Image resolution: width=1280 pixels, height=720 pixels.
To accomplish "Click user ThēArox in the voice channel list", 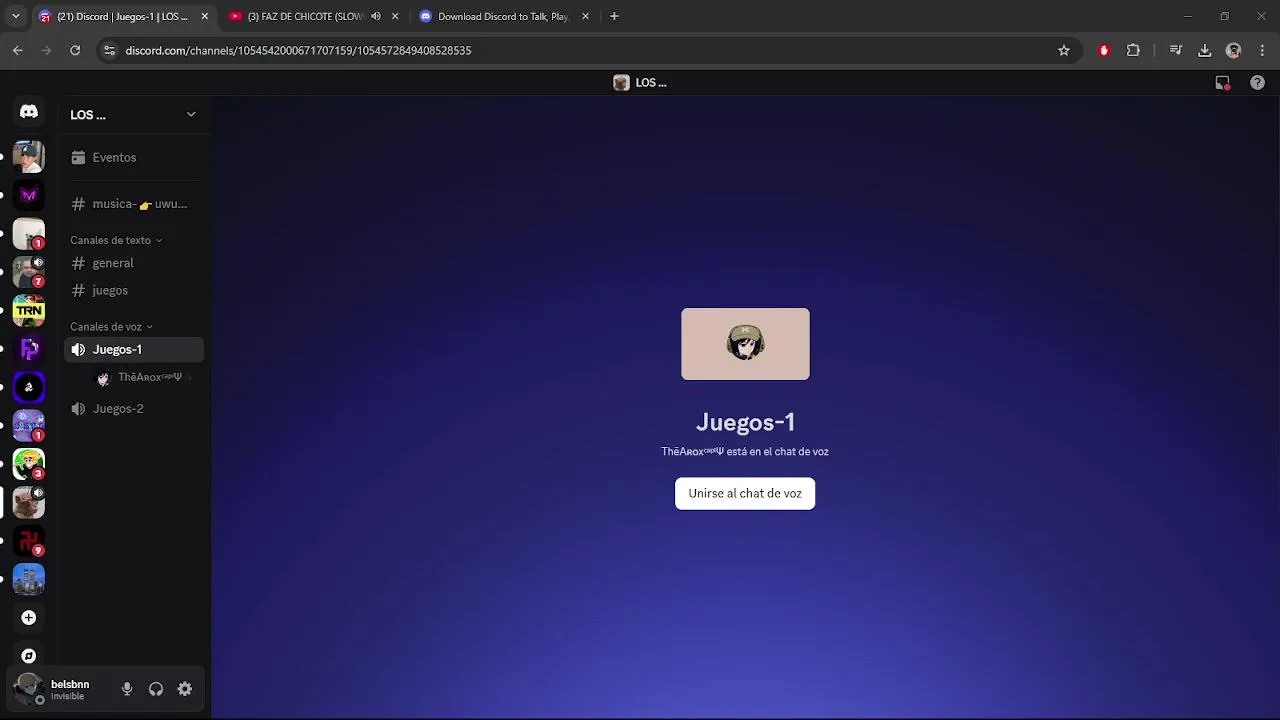I will pos(145,377).
